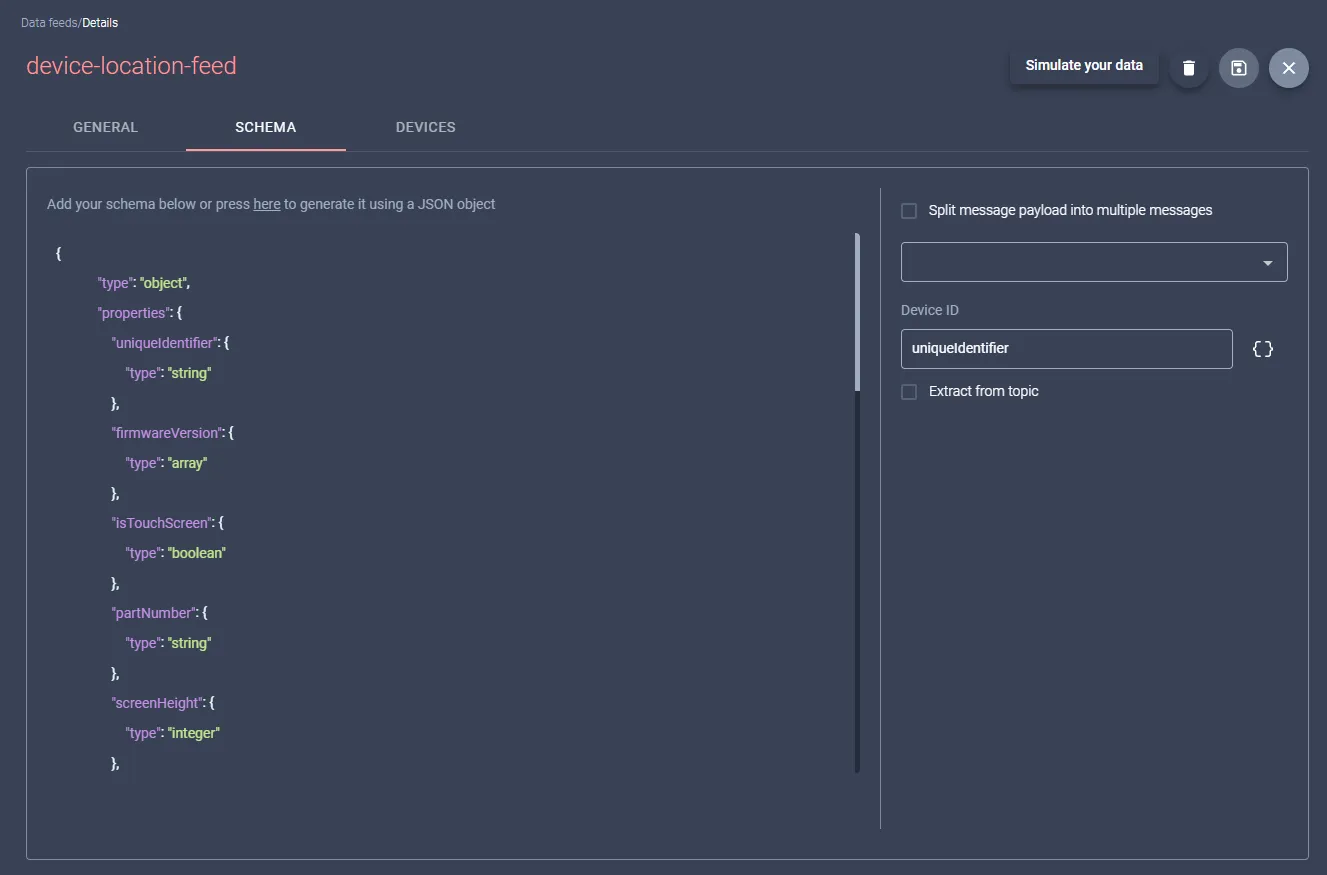The height and width of the screenshot is (875, 1327).
Task: Click the "screenHeight" property line
Action: (163, 703)
